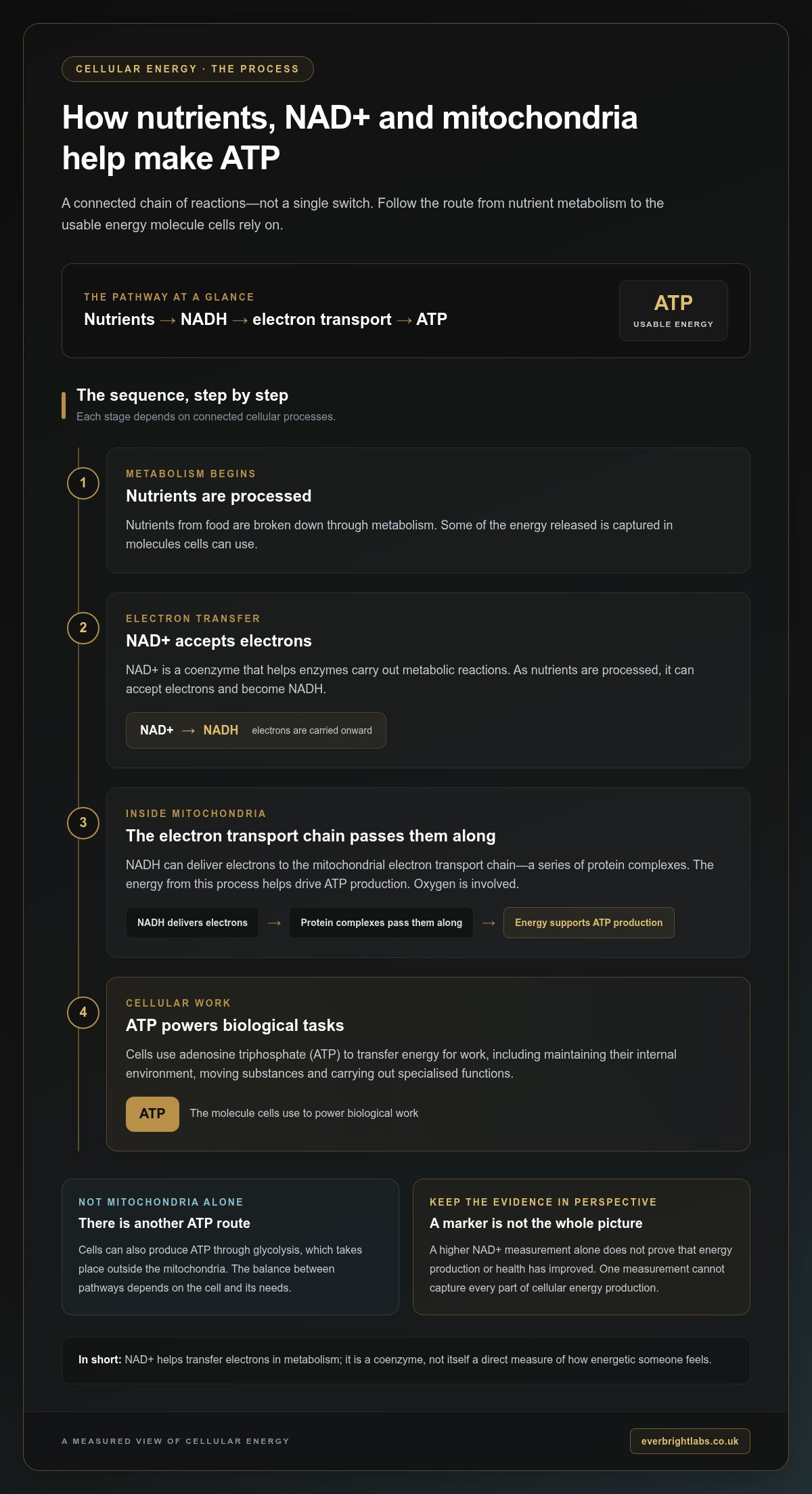Select Energy supports ATP production chip
The height and width of the screenshot is (1494, 812).
pyautogui.click(x=589, y=923)
